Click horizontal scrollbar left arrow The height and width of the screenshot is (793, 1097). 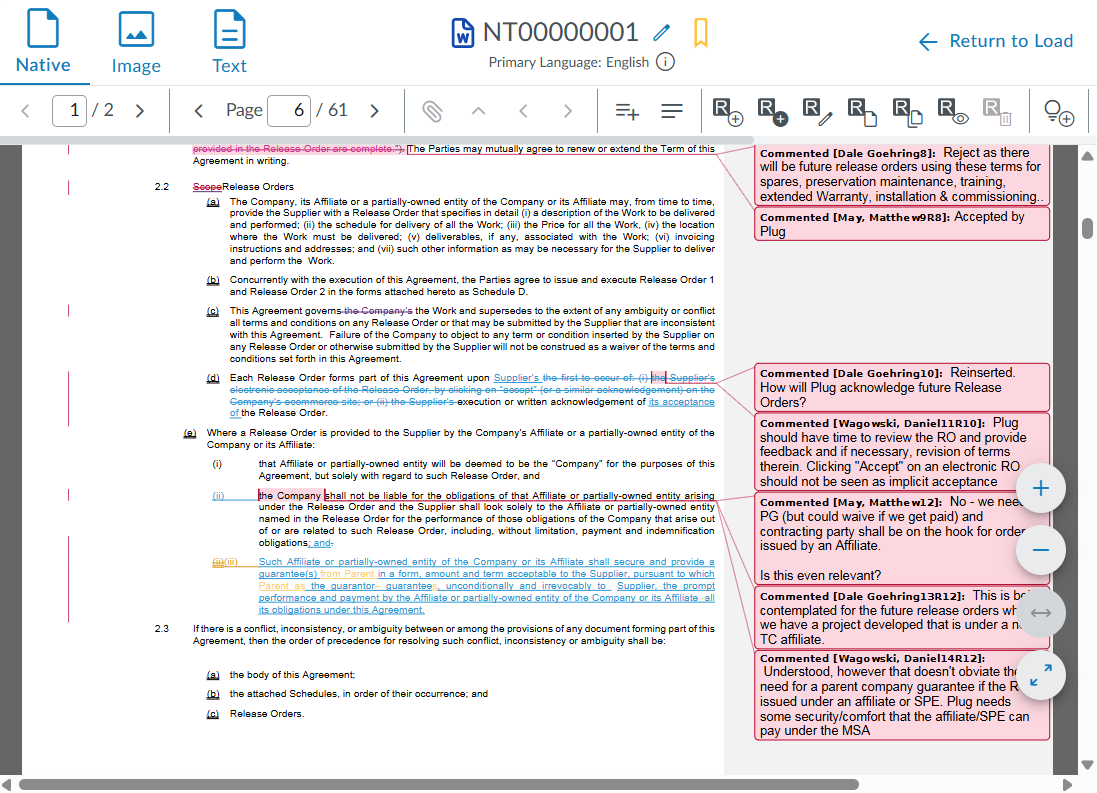coord(6,785)
